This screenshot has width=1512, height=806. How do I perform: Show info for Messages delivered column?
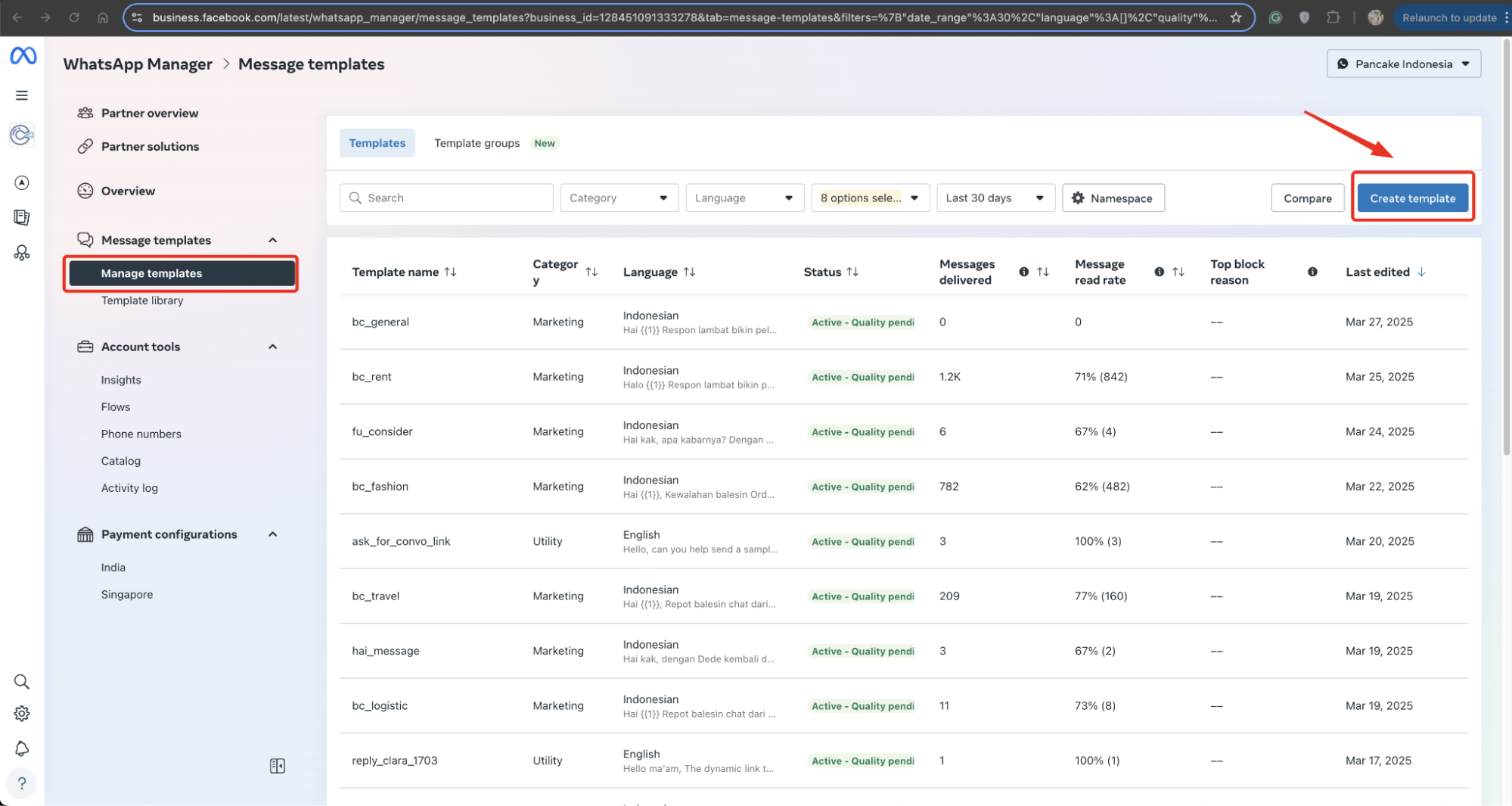1023,272
